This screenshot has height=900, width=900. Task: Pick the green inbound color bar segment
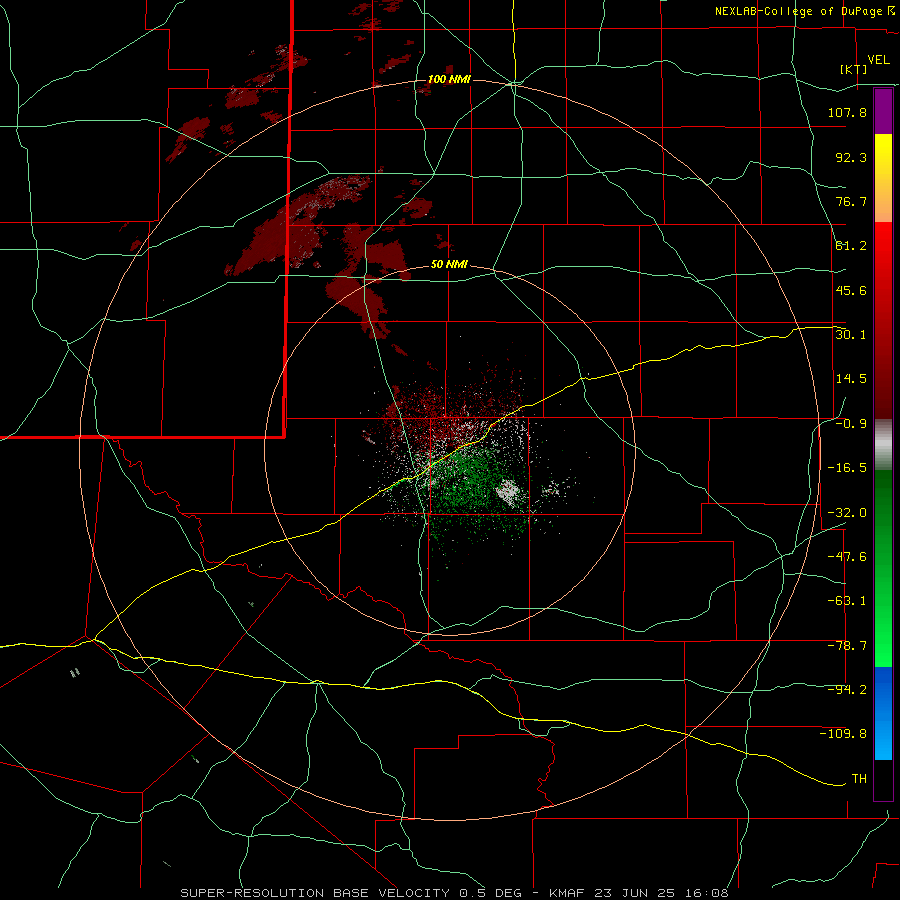[x=883, y=568]
